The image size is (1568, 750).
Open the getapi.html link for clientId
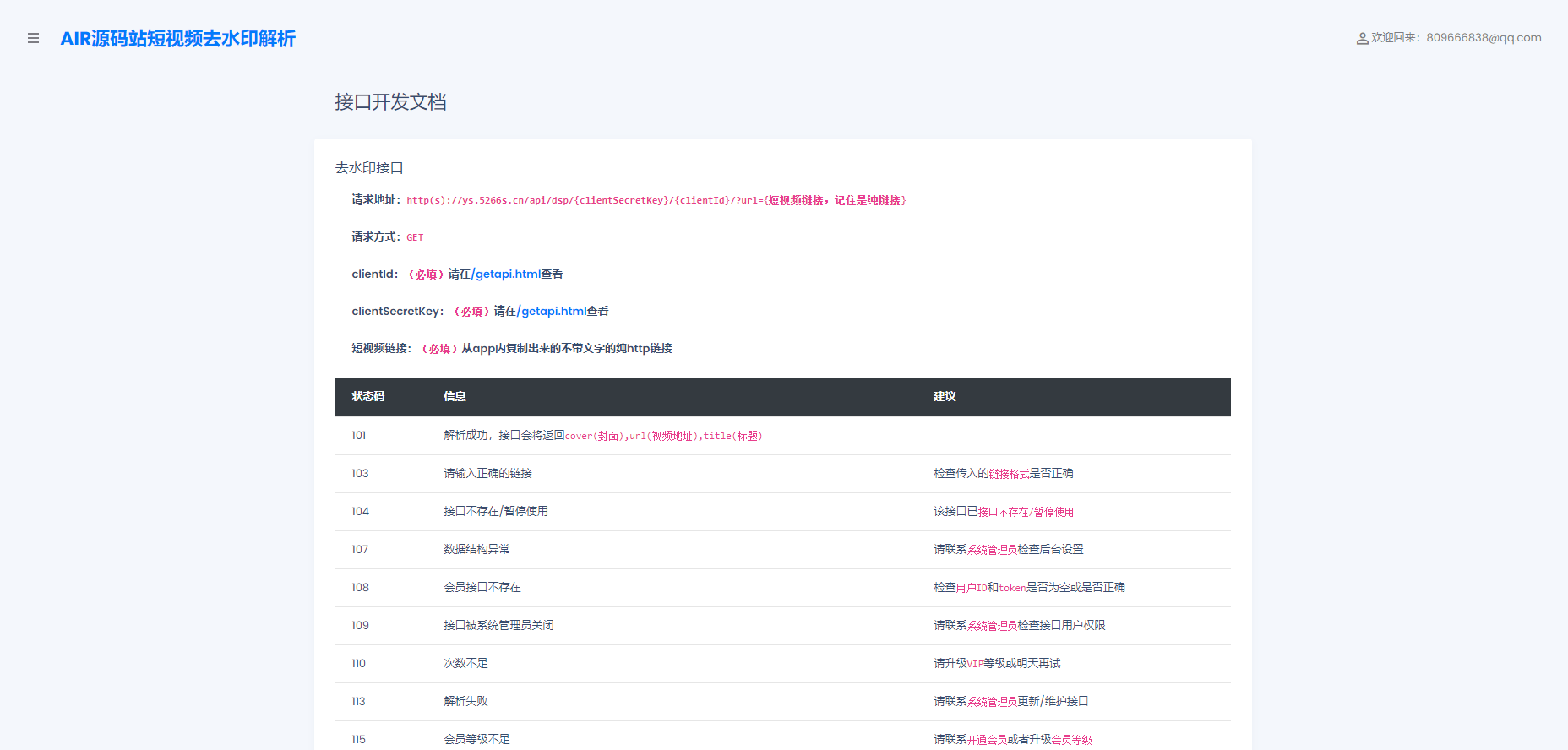(x=505, y=274)
